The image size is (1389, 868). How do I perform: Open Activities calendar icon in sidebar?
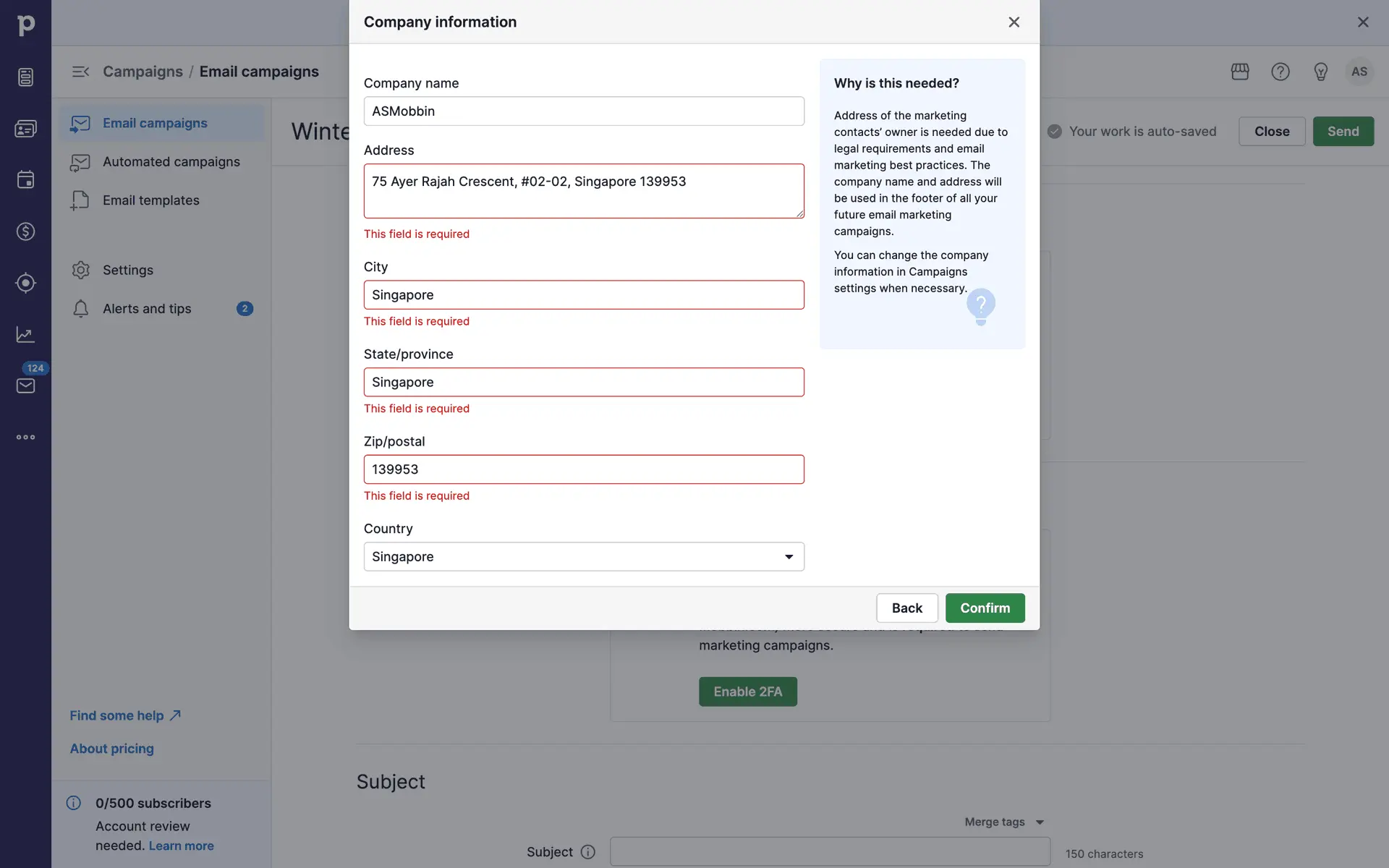click(x=25, y=179)
